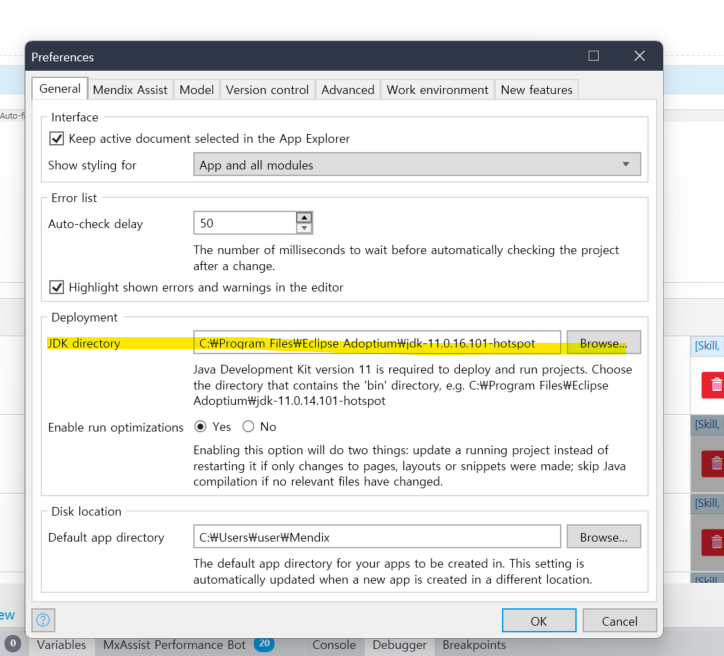
Task: Maximize the Preferences dialog
Action: point(593,56)
